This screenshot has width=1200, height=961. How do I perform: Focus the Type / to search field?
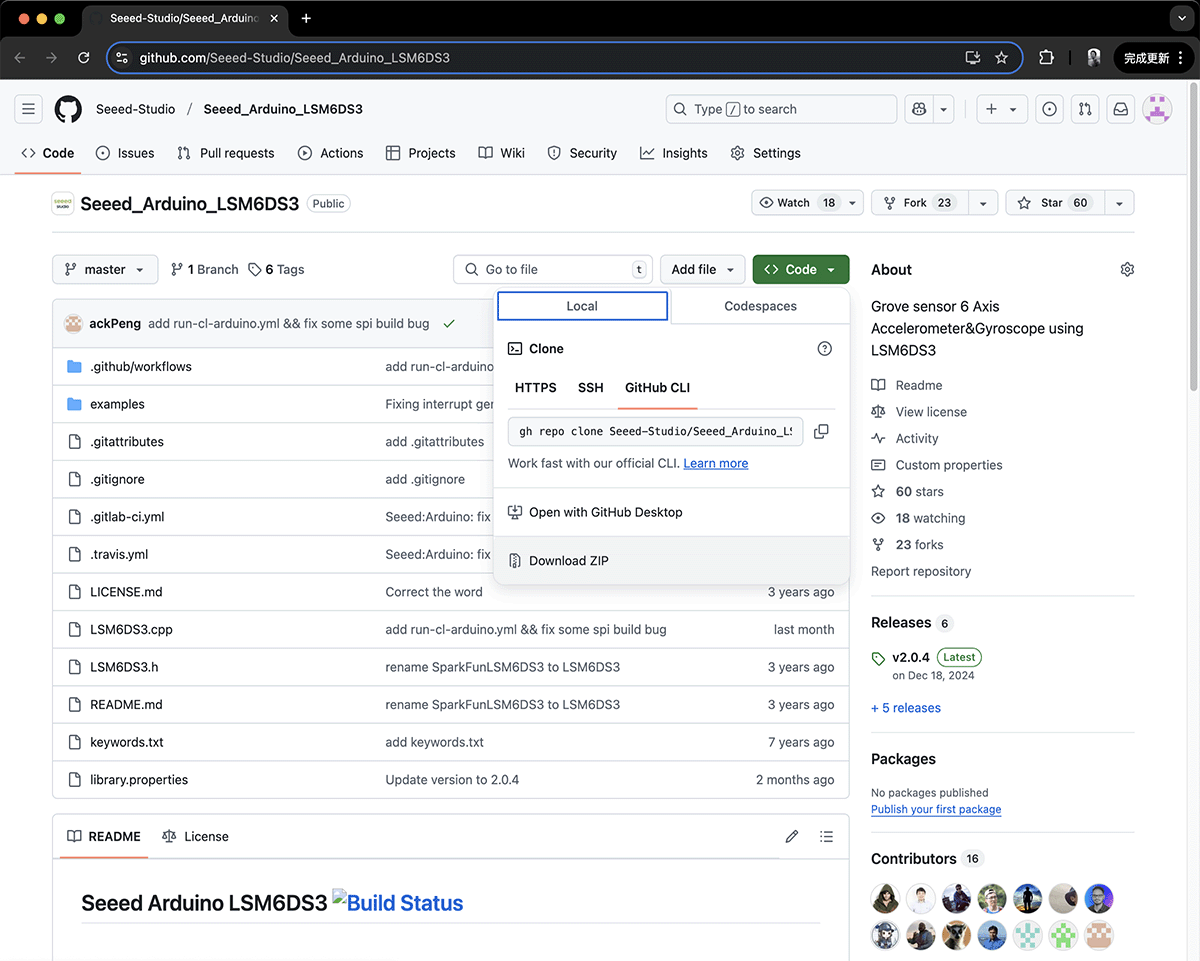781,109
